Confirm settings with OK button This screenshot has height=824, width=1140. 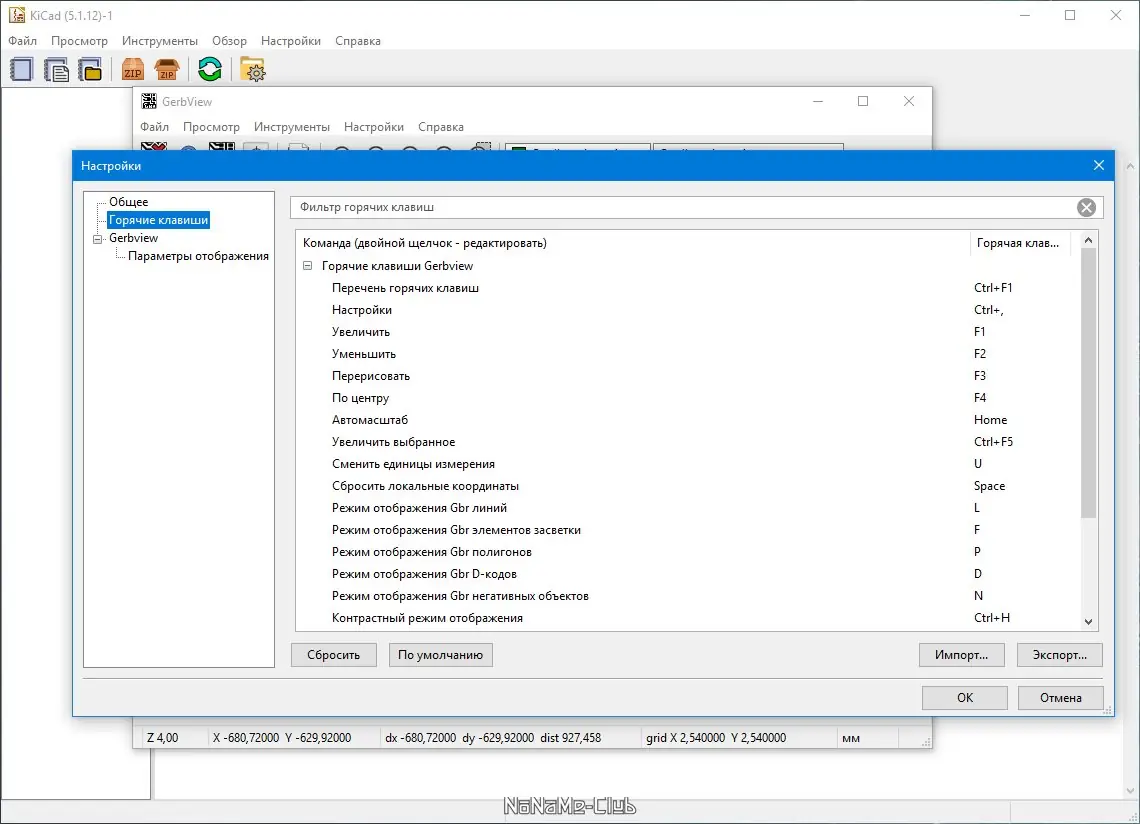point(965,697)
